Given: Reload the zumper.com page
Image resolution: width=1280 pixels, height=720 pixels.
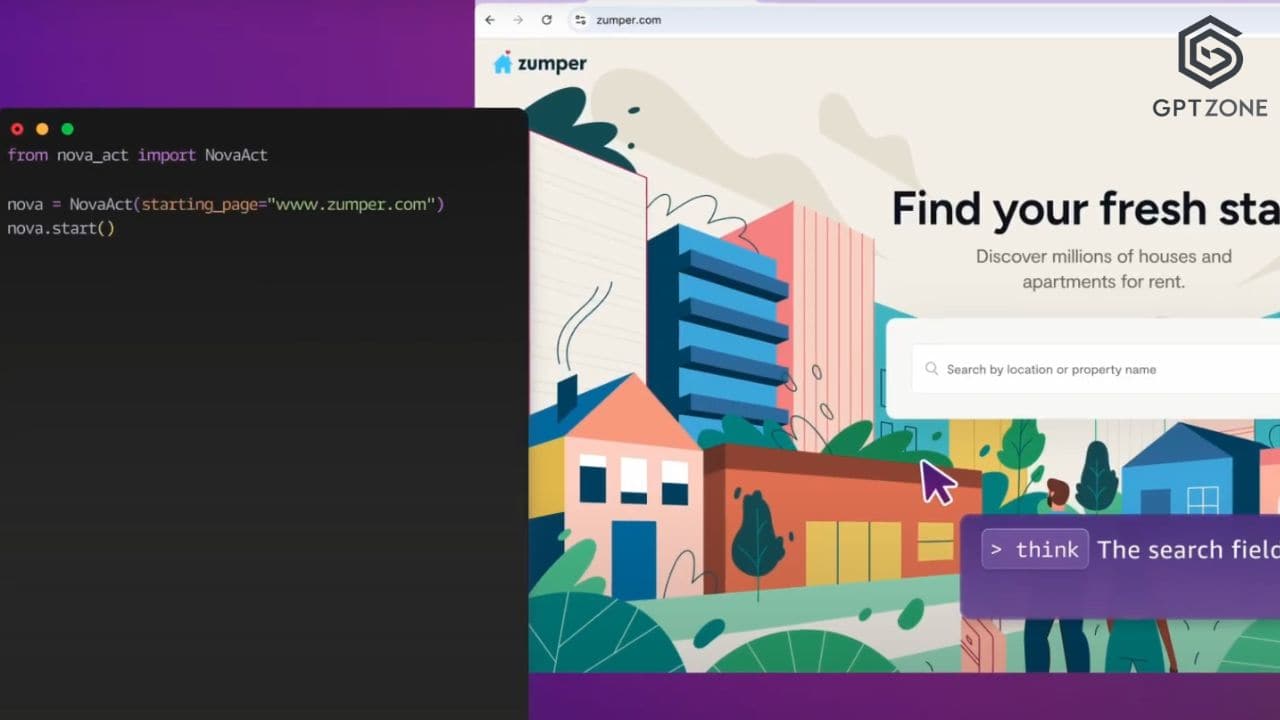Looking at the screenshot, I should pos(547,20).
